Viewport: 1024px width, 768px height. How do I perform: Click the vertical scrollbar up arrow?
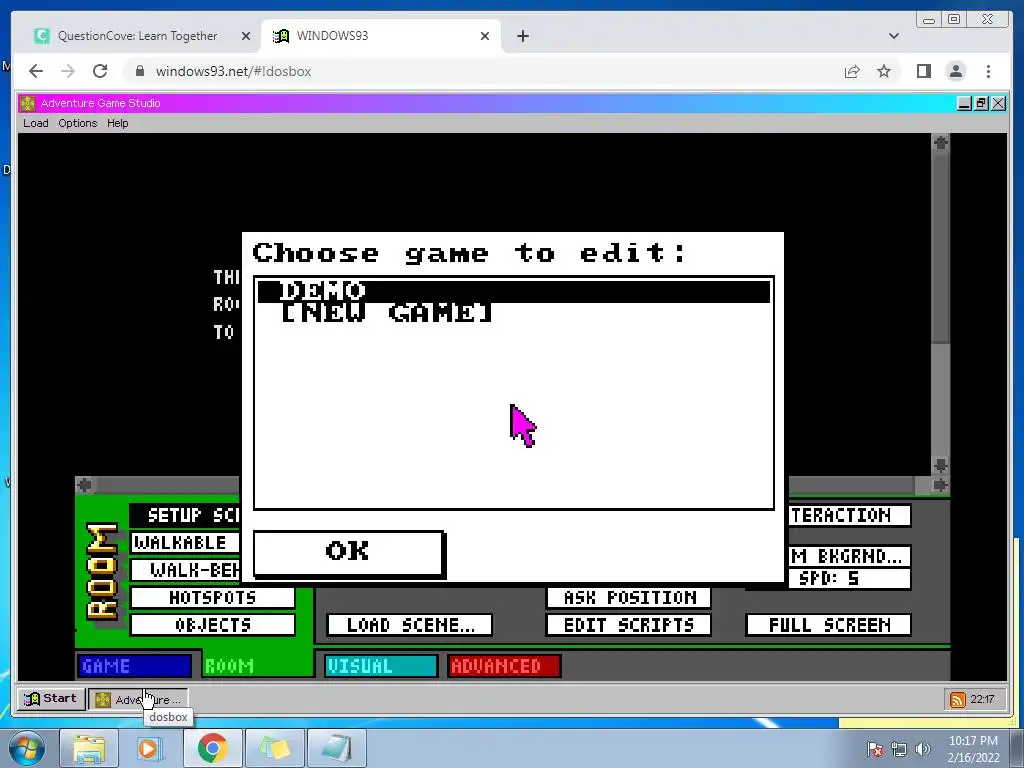pyautogui.click(x=940, y=143)
